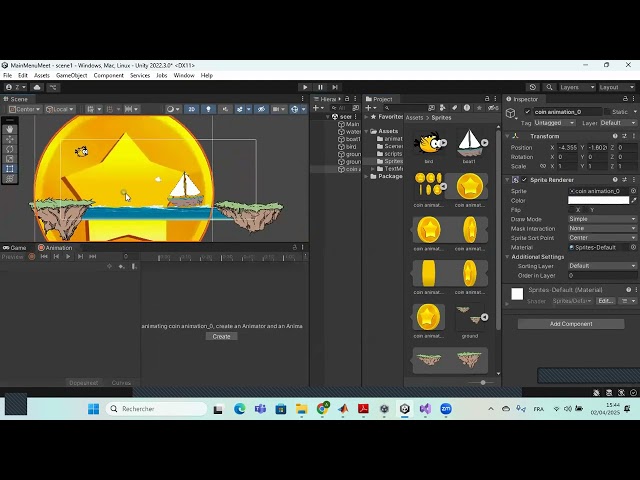This screenshot has height=480, width=640.
Task: Open the Sprite Renderer Color swatch
Action: [x=598, y=200]
